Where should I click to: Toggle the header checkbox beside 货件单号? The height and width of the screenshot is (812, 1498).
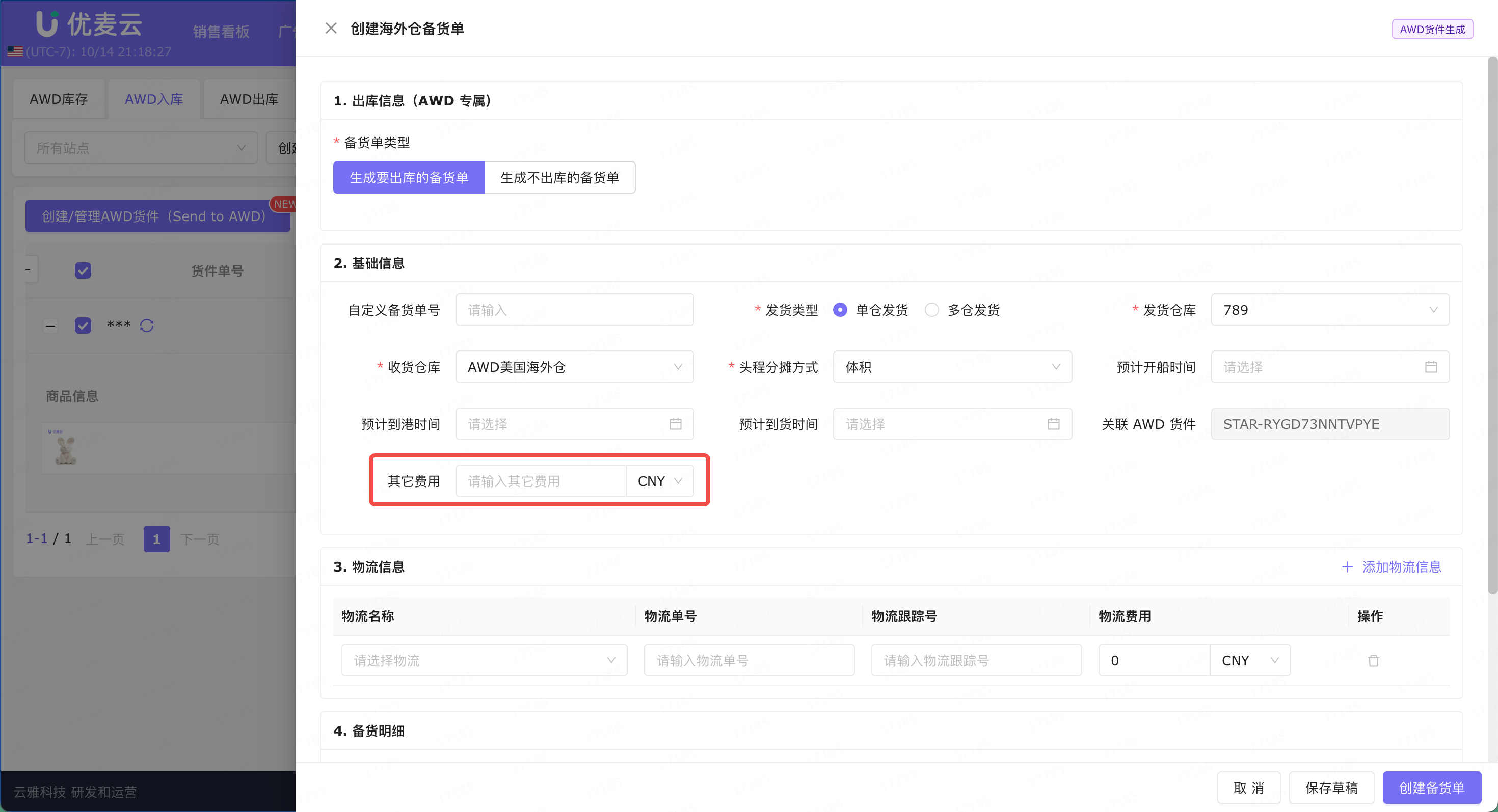point(83,270)
